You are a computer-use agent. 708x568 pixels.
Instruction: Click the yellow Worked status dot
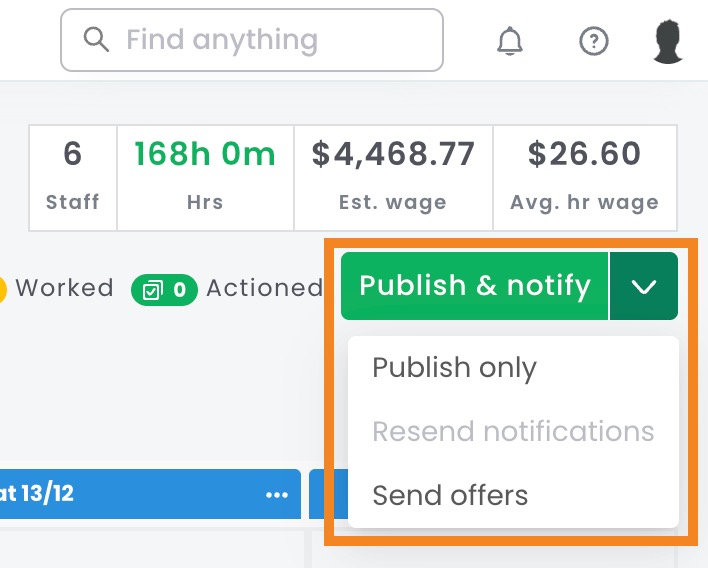3,289
